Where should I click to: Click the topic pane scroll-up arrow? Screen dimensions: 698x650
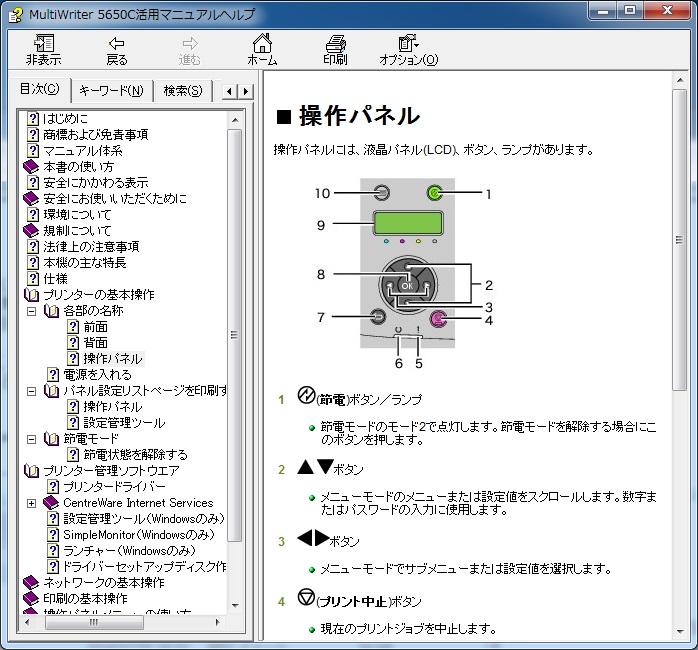[x=679, y=81]
